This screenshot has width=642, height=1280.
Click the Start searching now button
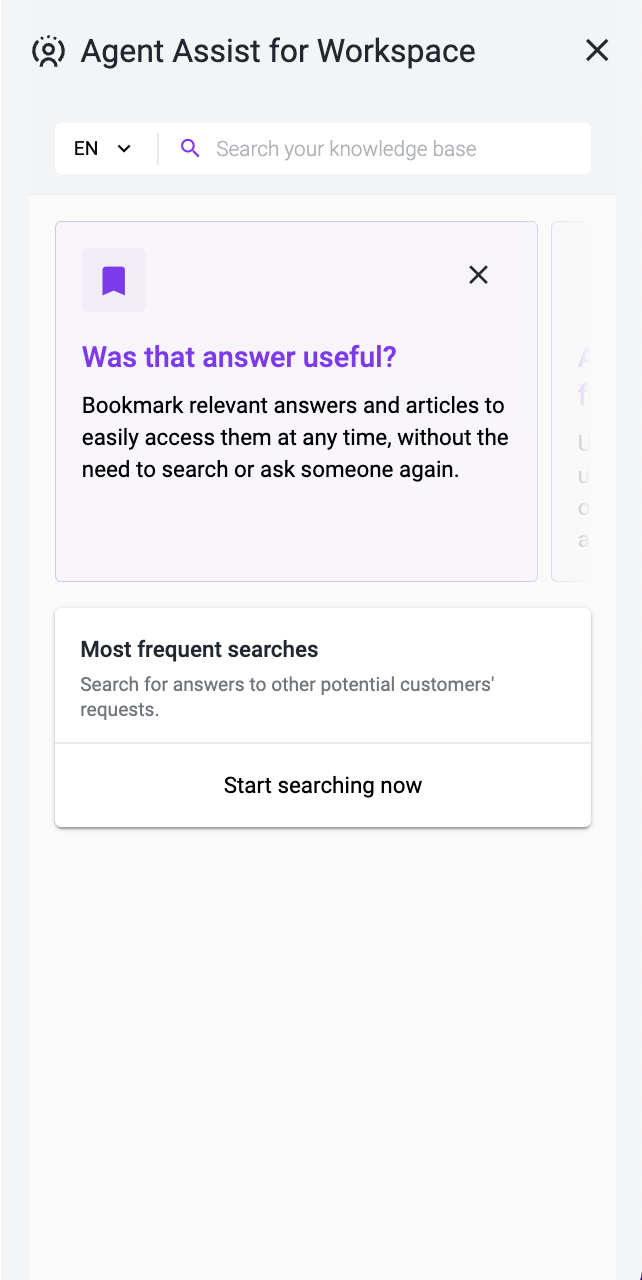tap(323, 785)
